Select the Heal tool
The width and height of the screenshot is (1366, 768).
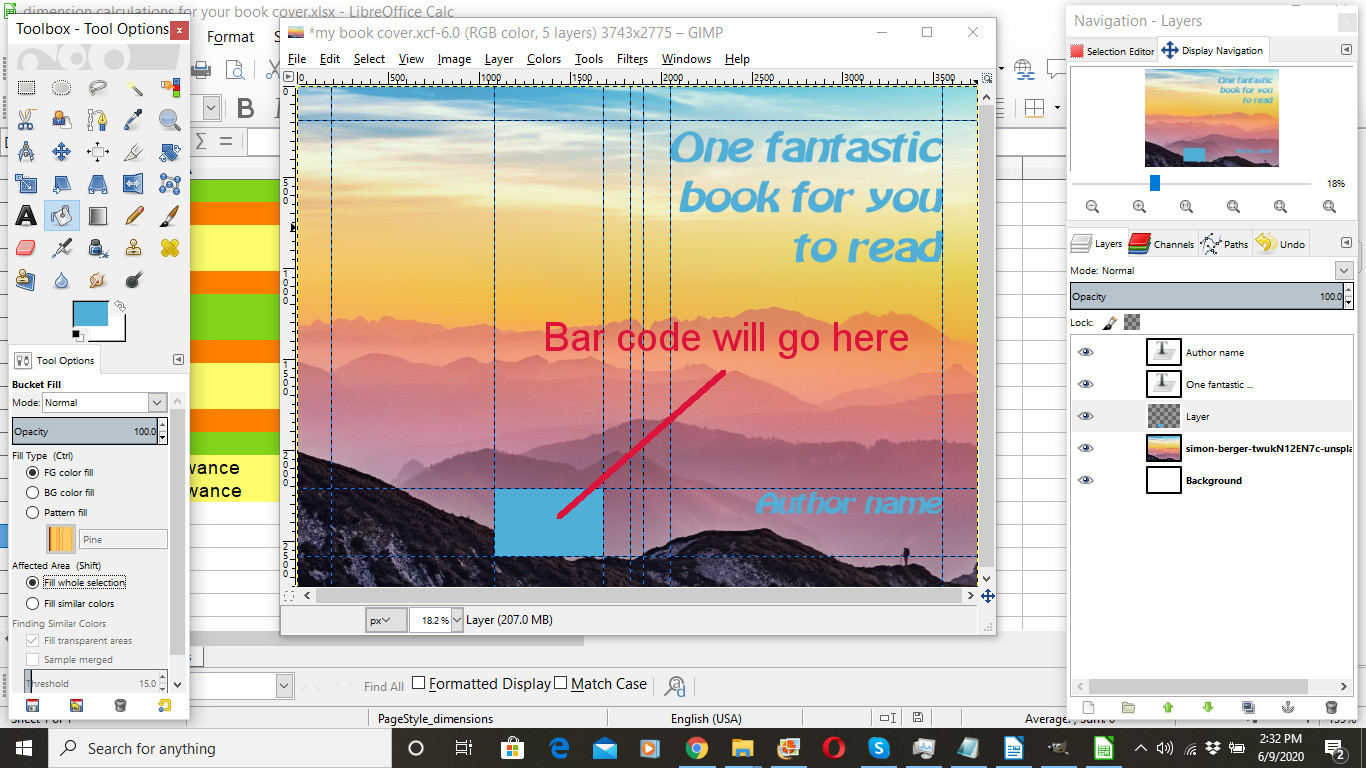[170, 247]
